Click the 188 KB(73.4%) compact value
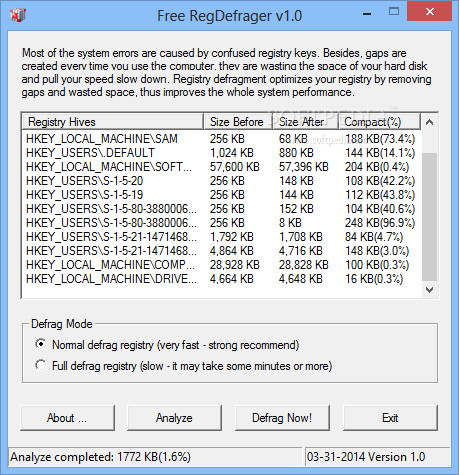The image size is (459, 475). (380, 139)
